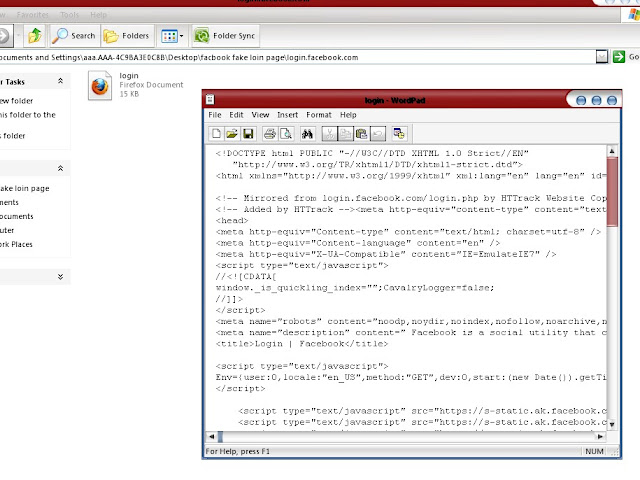Click 'For Help, press F1' status text

(x=238, y=451)
